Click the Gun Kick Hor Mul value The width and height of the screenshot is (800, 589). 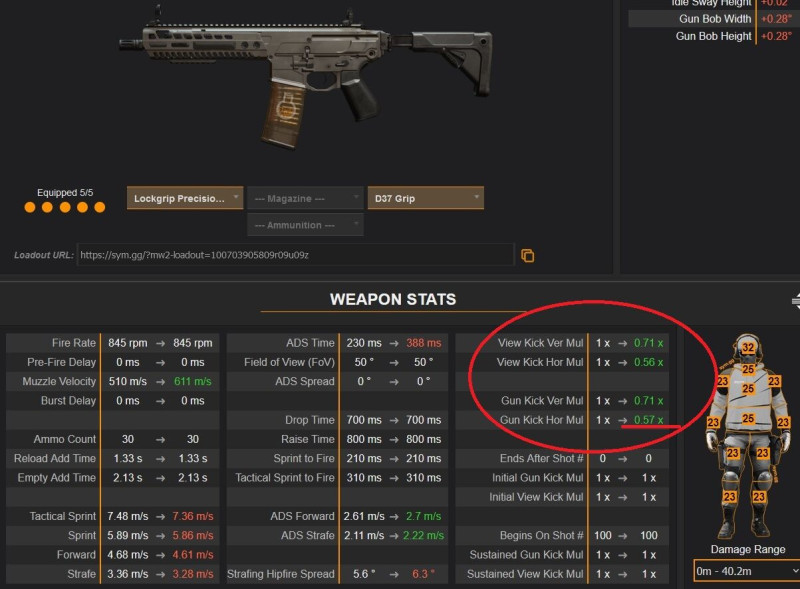648,420
